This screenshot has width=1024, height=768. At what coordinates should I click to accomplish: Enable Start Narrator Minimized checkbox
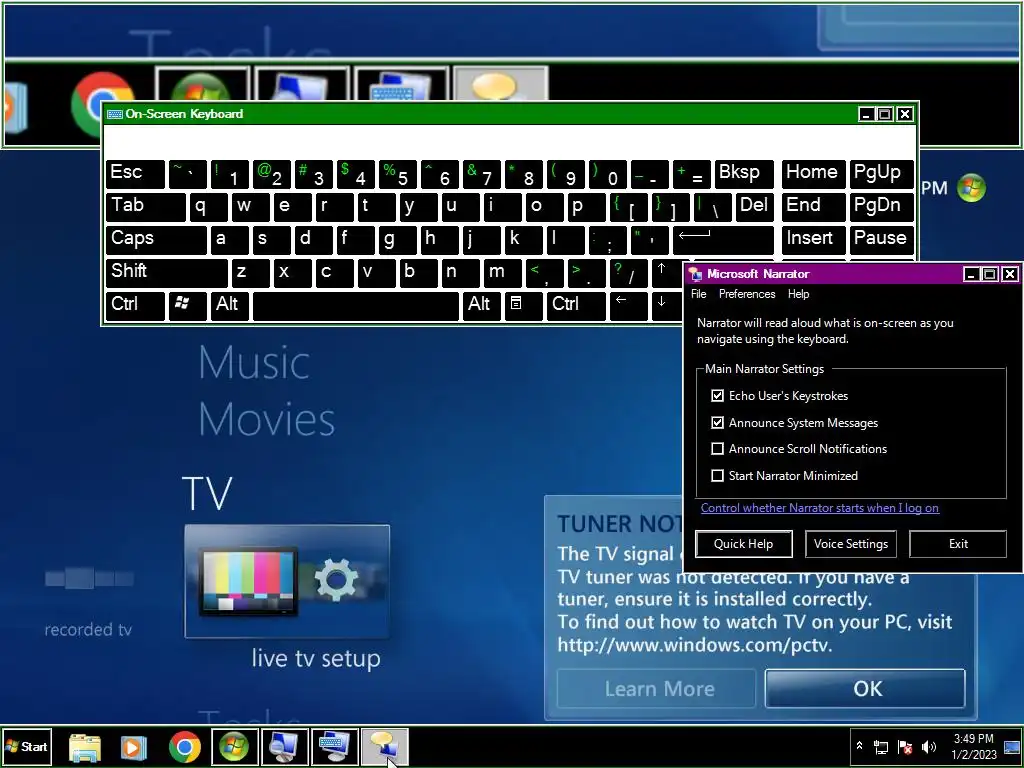(x=718, y=475)
